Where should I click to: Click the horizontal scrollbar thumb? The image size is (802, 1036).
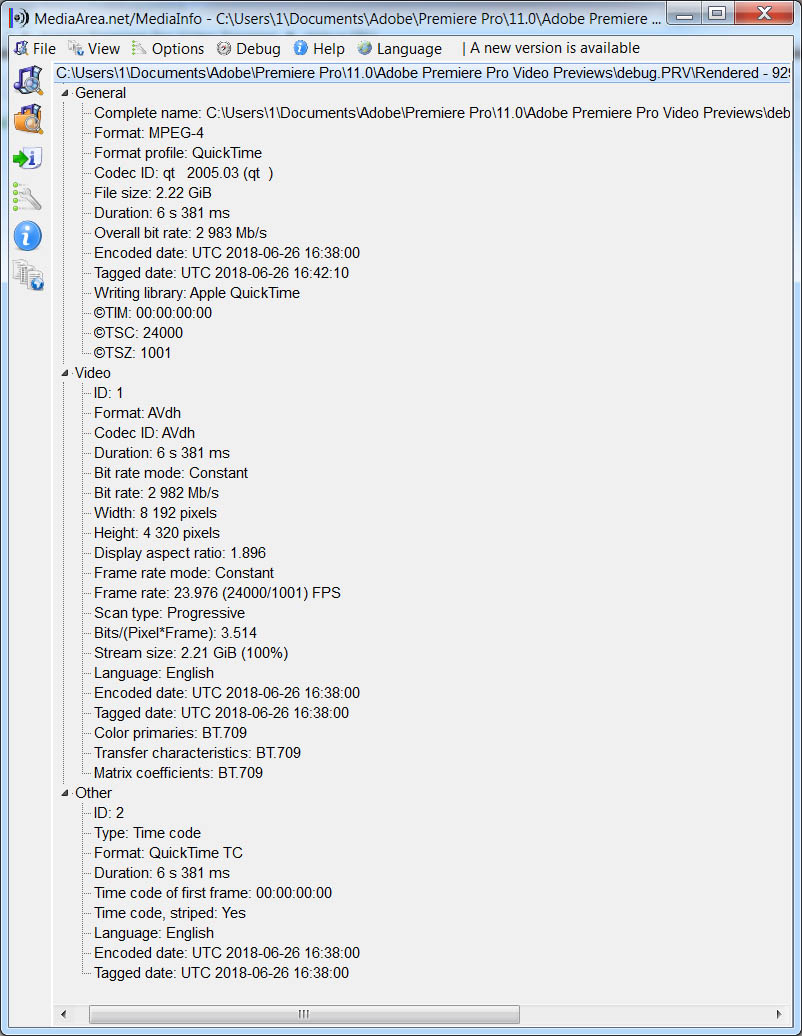tap(304, 1014)
